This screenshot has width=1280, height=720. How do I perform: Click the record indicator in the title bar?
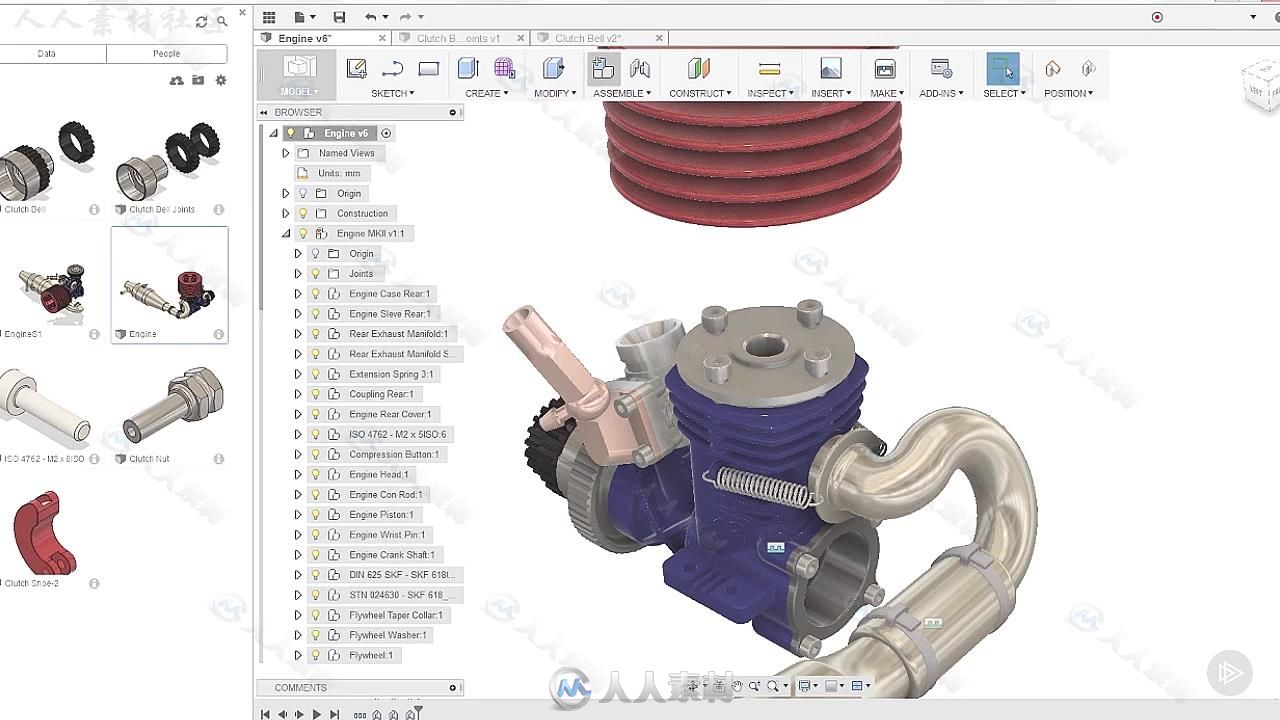click(x=1157, y=17)
